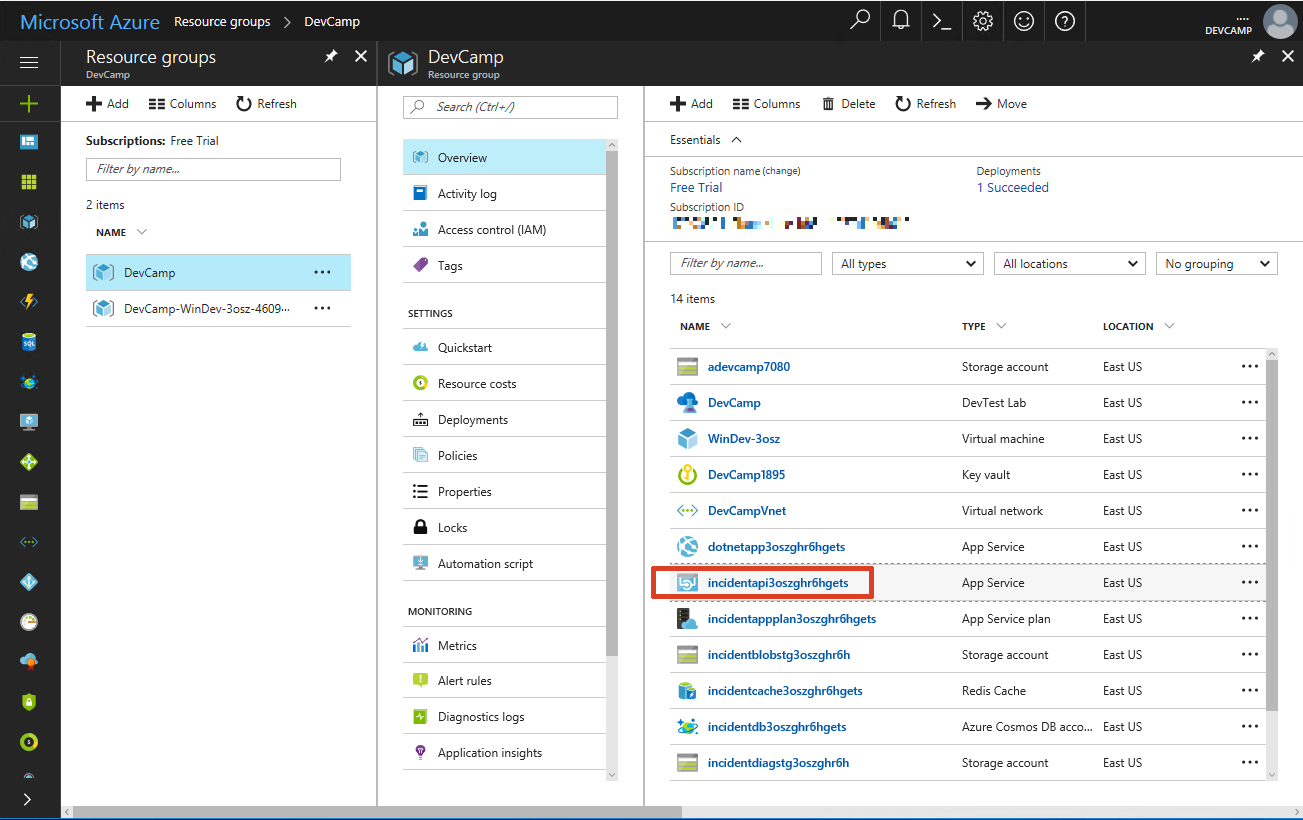Open App Services globe icon in sidebar

29,262
